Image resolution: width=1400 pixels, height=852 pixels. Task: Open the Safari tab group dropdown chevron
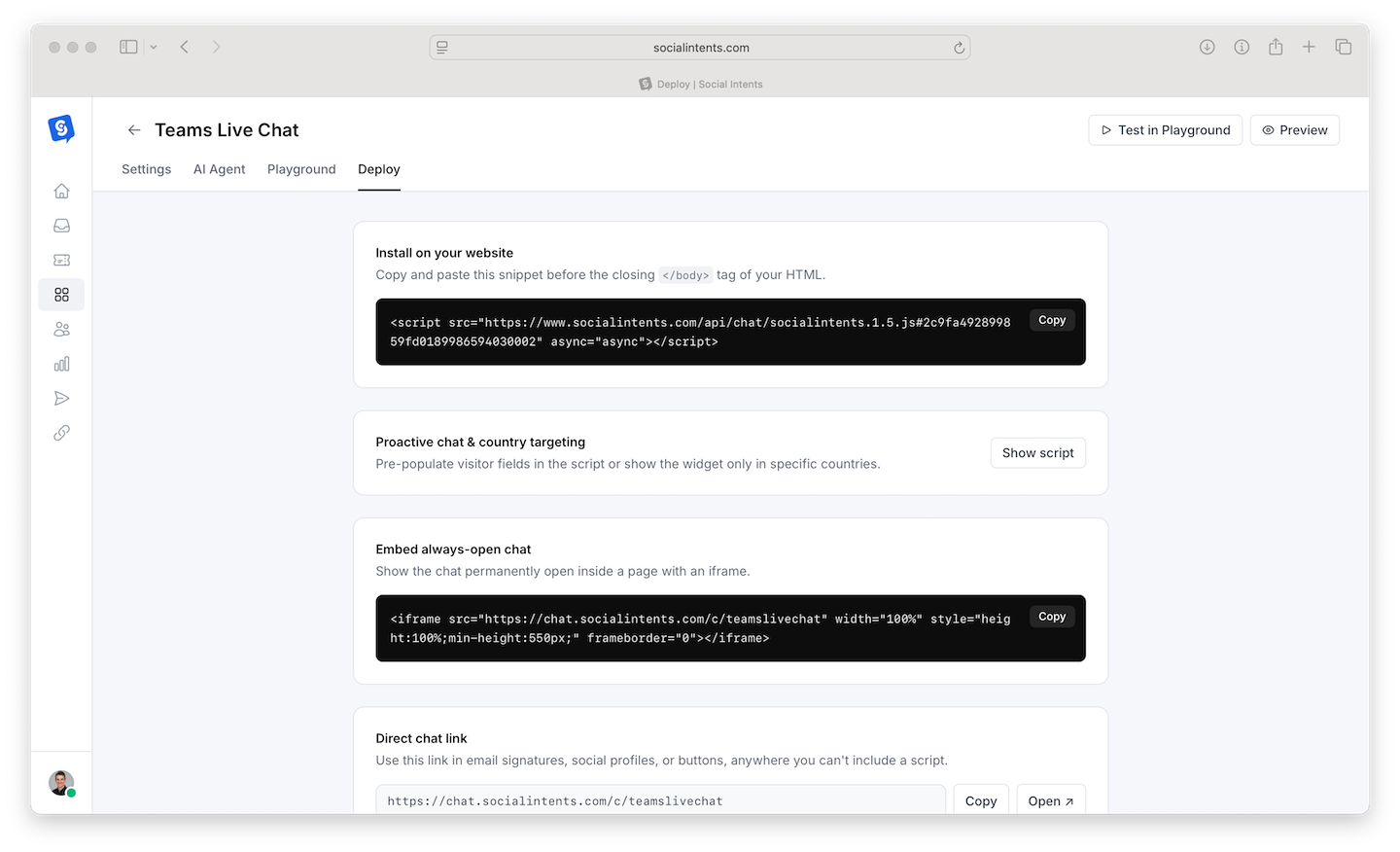(x=154, y=47)
